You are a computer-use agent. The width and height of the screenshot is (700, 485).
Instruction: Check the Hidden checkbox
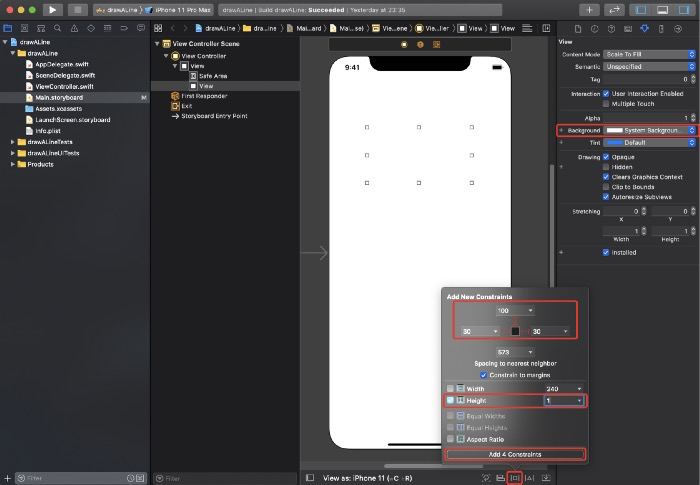click(606, 167)
